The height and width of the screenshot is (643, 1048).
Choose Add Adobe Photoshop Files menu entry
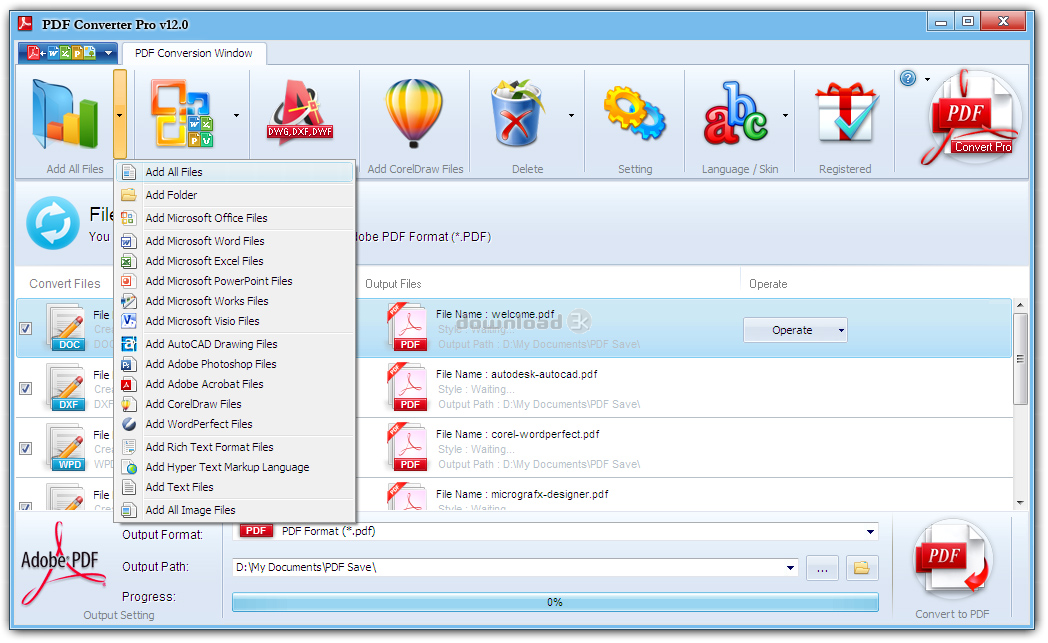point(235,364)
